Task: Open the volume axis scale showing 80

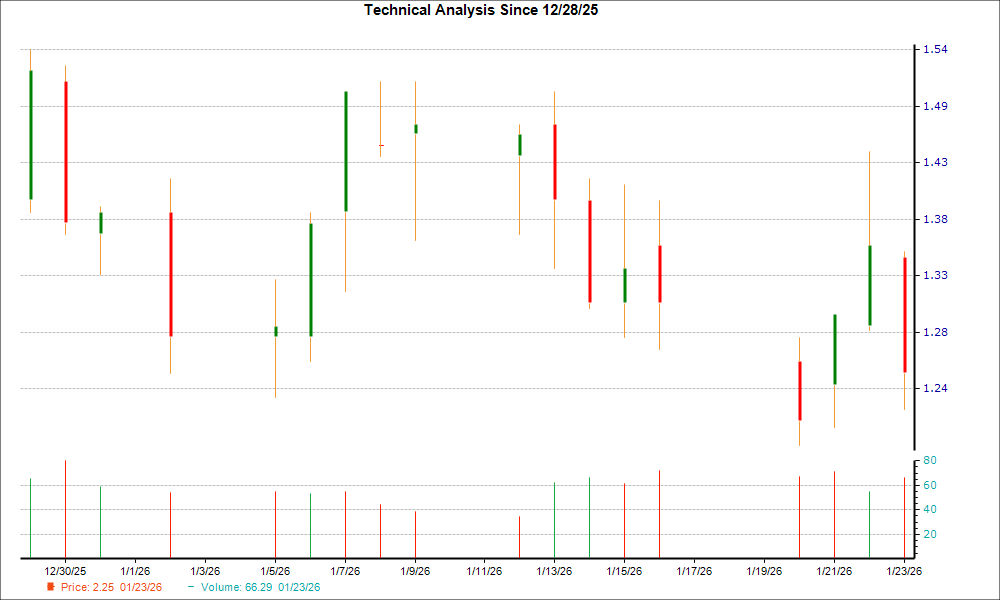Action: (x=928, y=462)
